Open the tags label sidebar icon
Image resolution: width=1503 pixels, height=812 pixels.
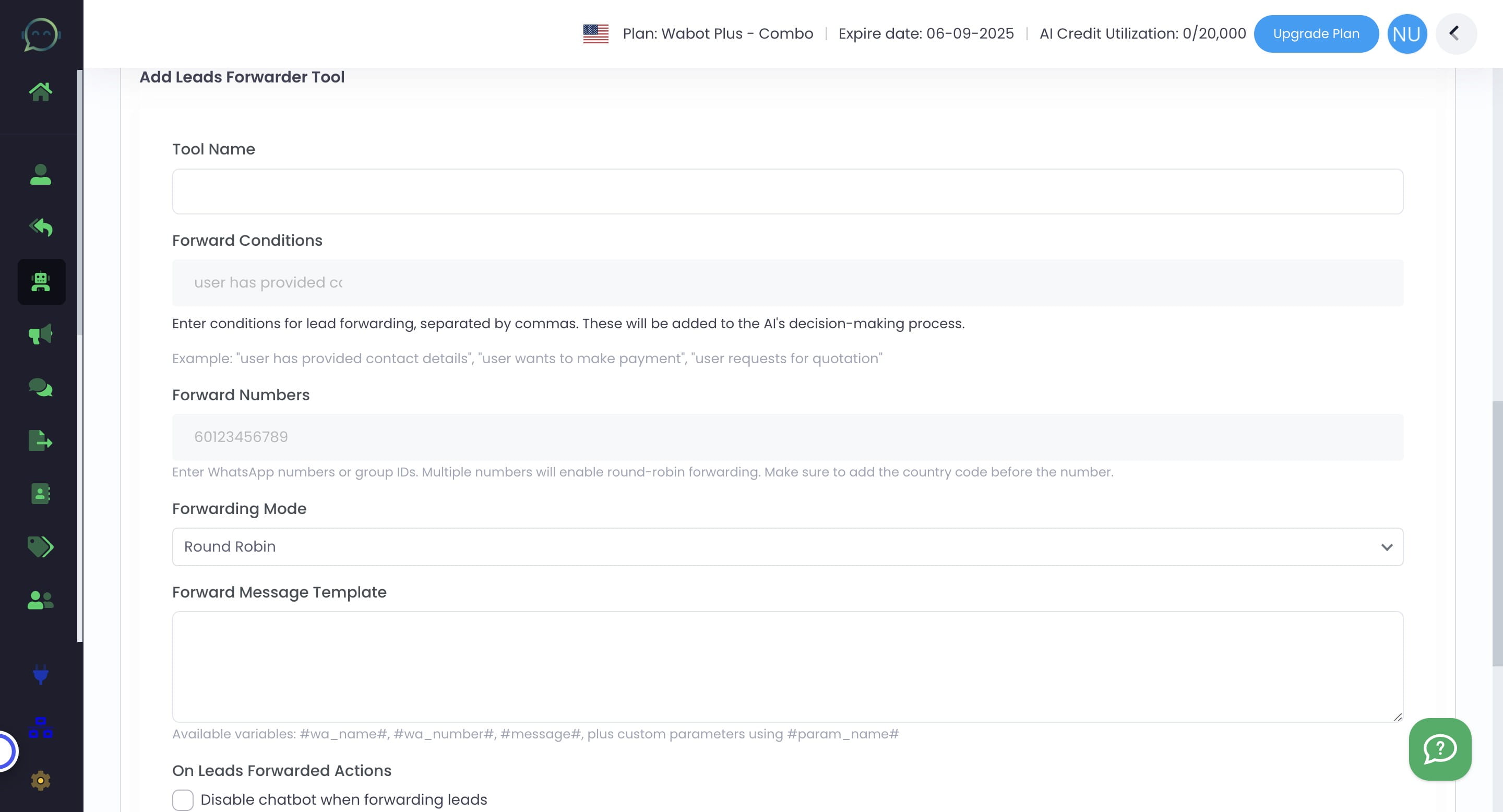click(40, 547)
